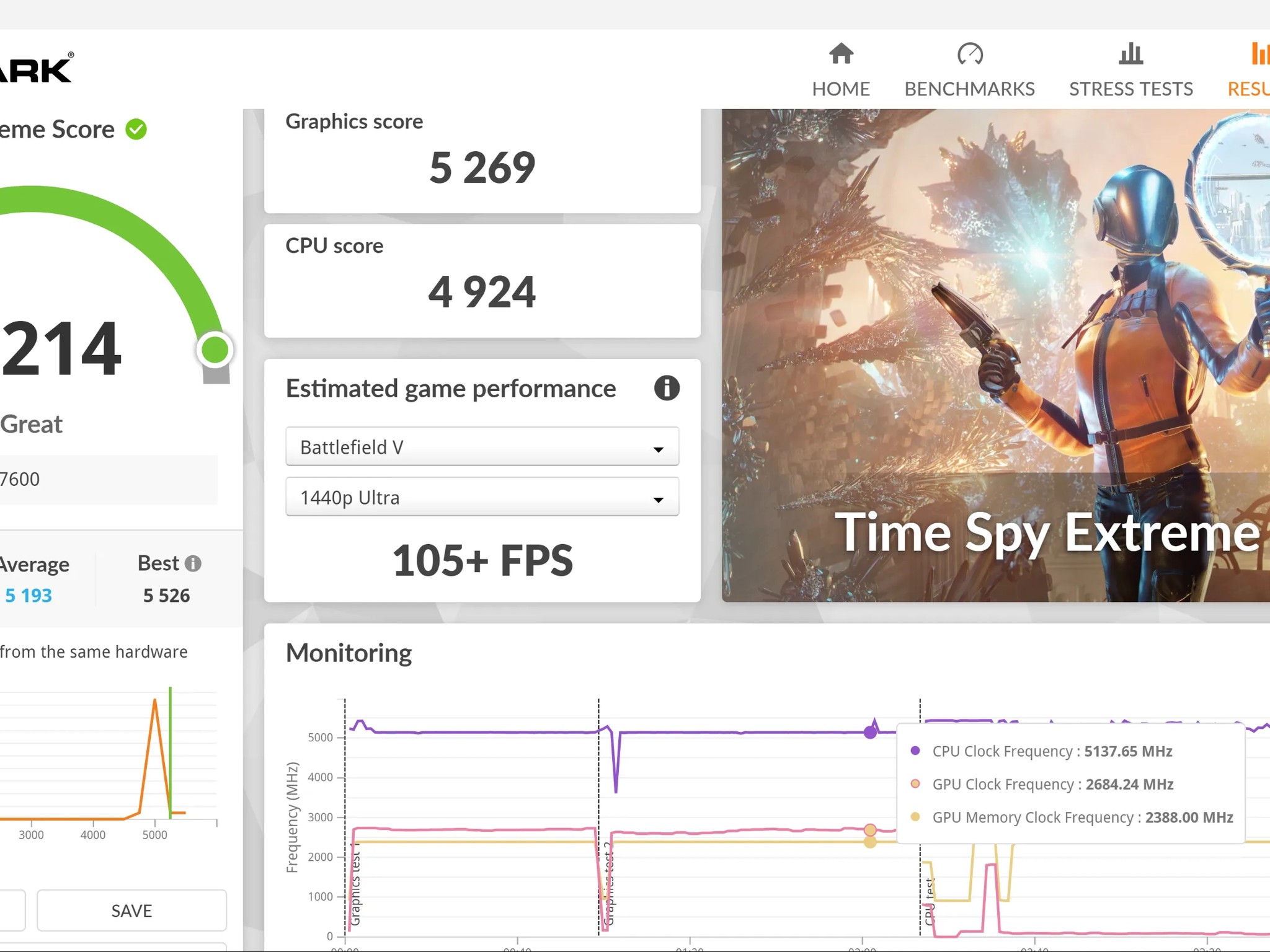Open the BENCHMARKS tab
Screen dimensions: 1270x952
click(969, 70)
